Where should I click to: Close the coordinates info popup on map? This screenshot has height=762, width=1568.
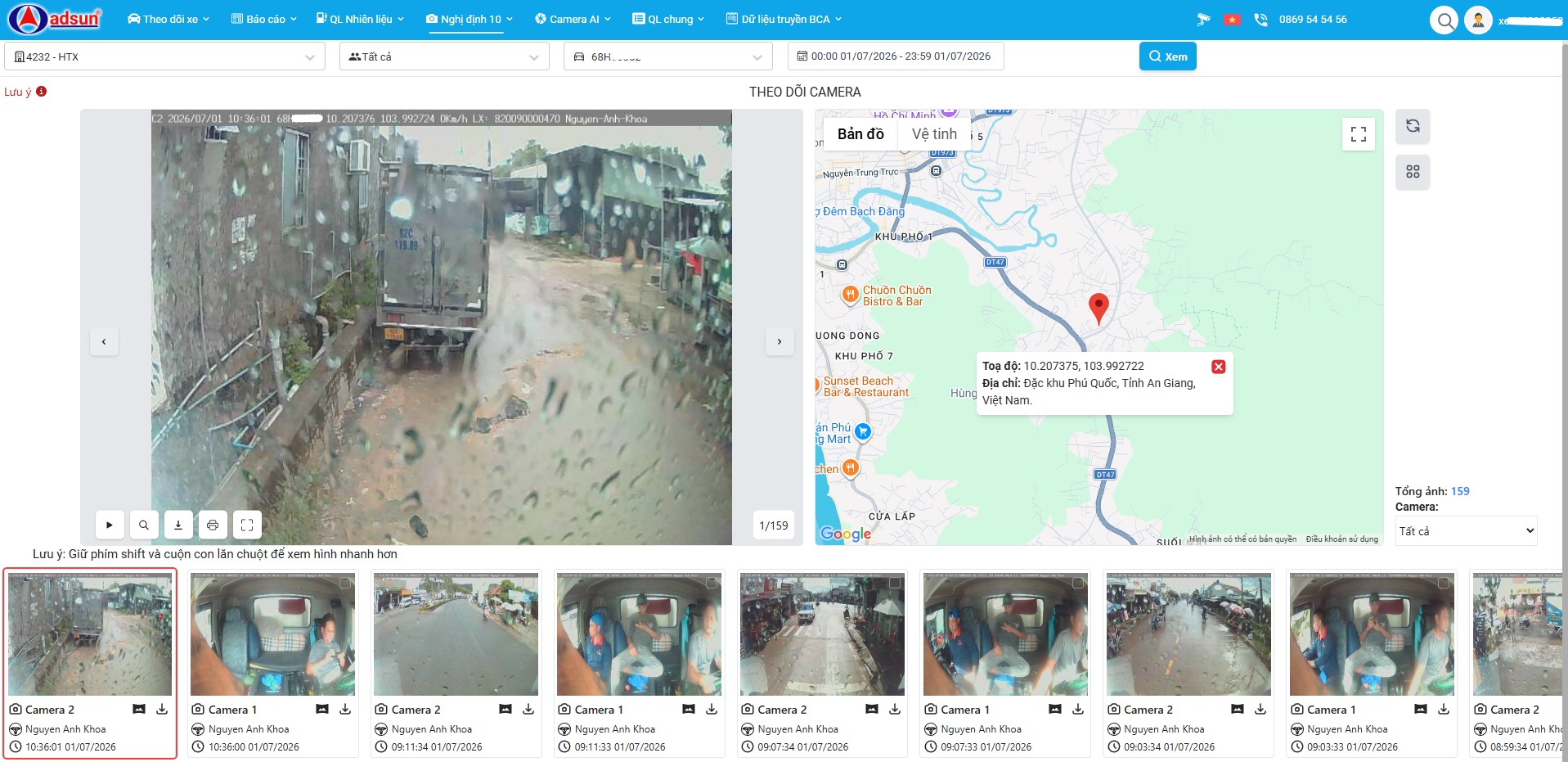click(x=1219, y=367)
